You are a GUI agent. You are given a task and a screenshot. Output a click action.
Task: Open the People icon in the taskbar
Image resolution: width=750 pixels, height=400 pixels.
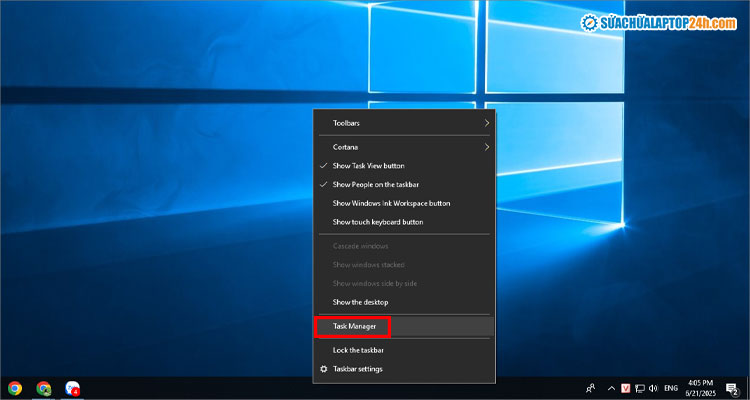coord(592,388)
